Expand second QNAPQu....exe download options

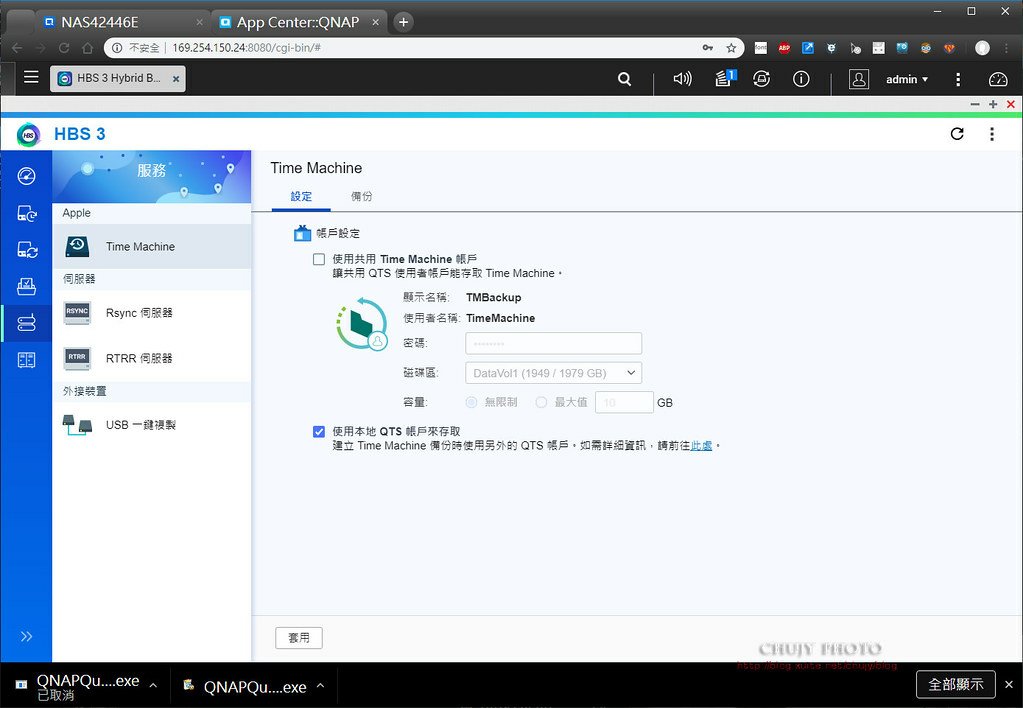[x=320, y=685]
